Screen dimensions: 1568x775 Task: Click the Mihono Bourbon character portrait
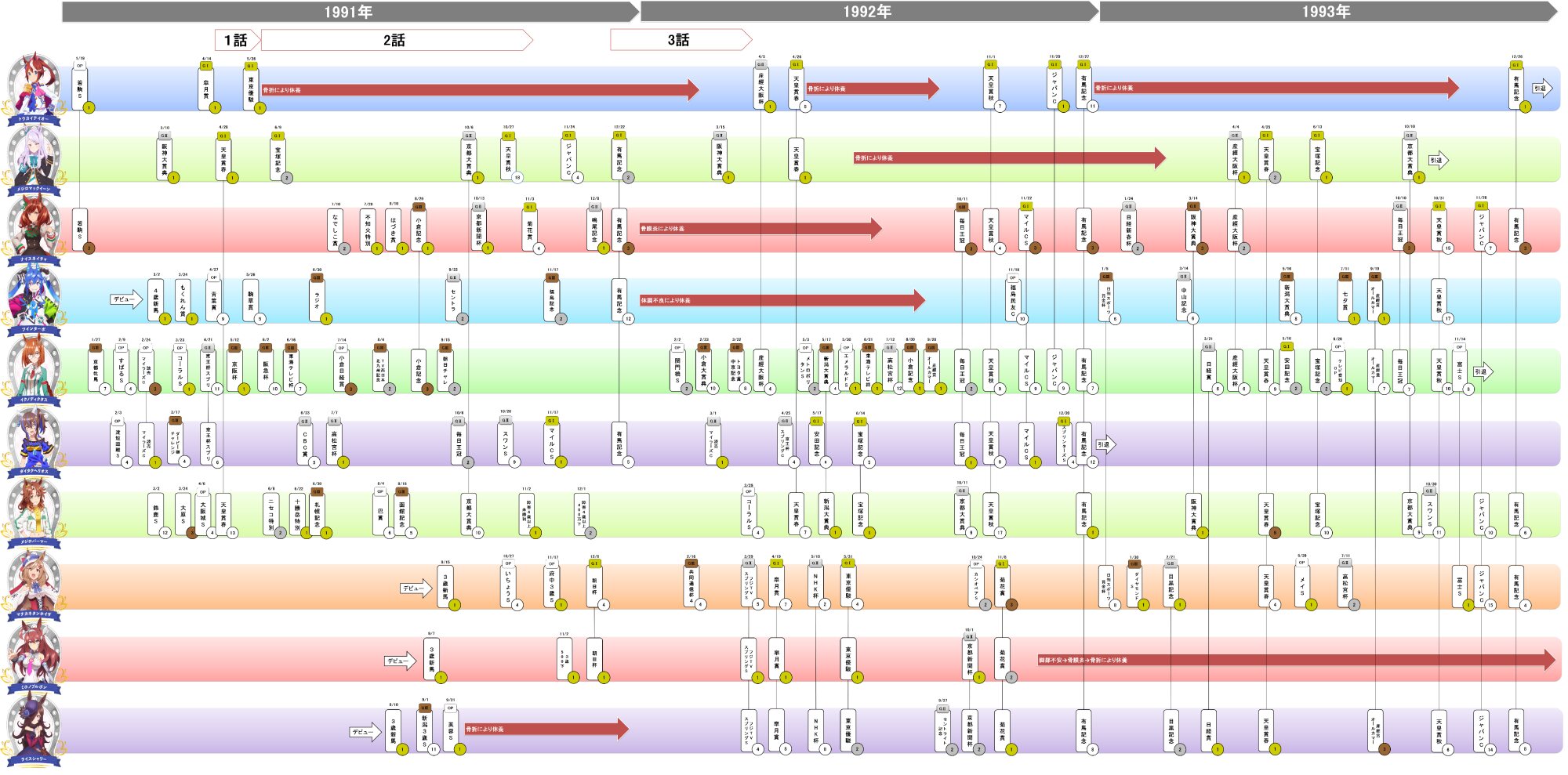click(34, 655)
